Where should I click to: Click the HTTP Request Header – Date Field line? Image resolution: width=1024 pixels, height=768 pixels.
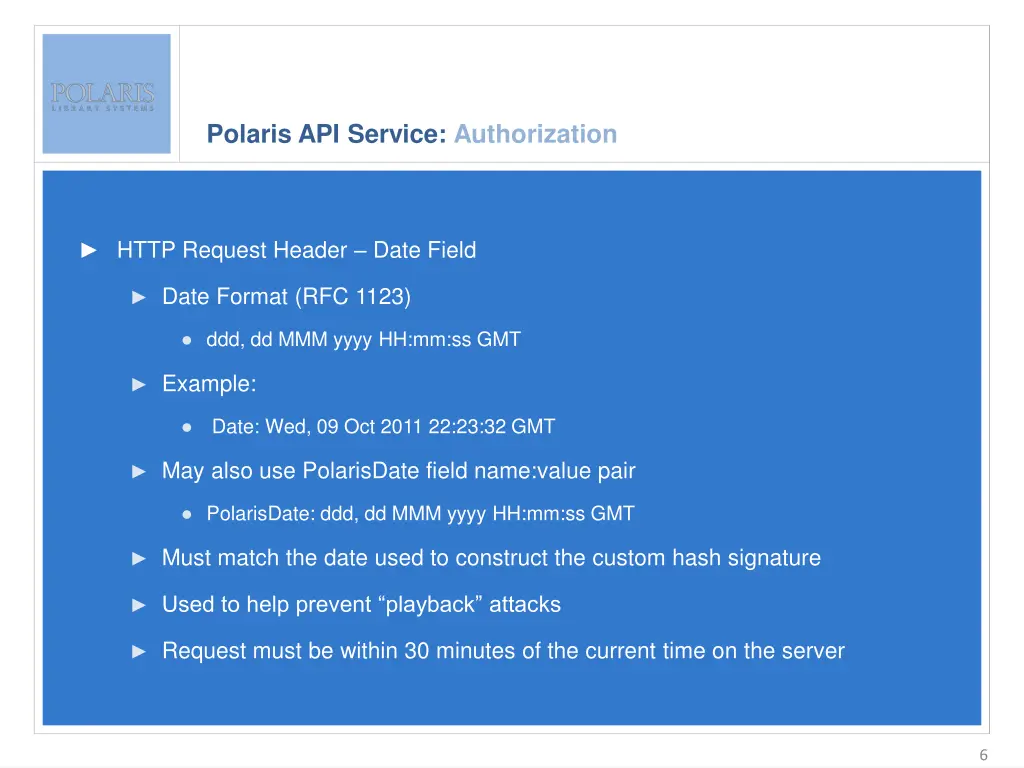pyautogui.click(x=296, y=250)
